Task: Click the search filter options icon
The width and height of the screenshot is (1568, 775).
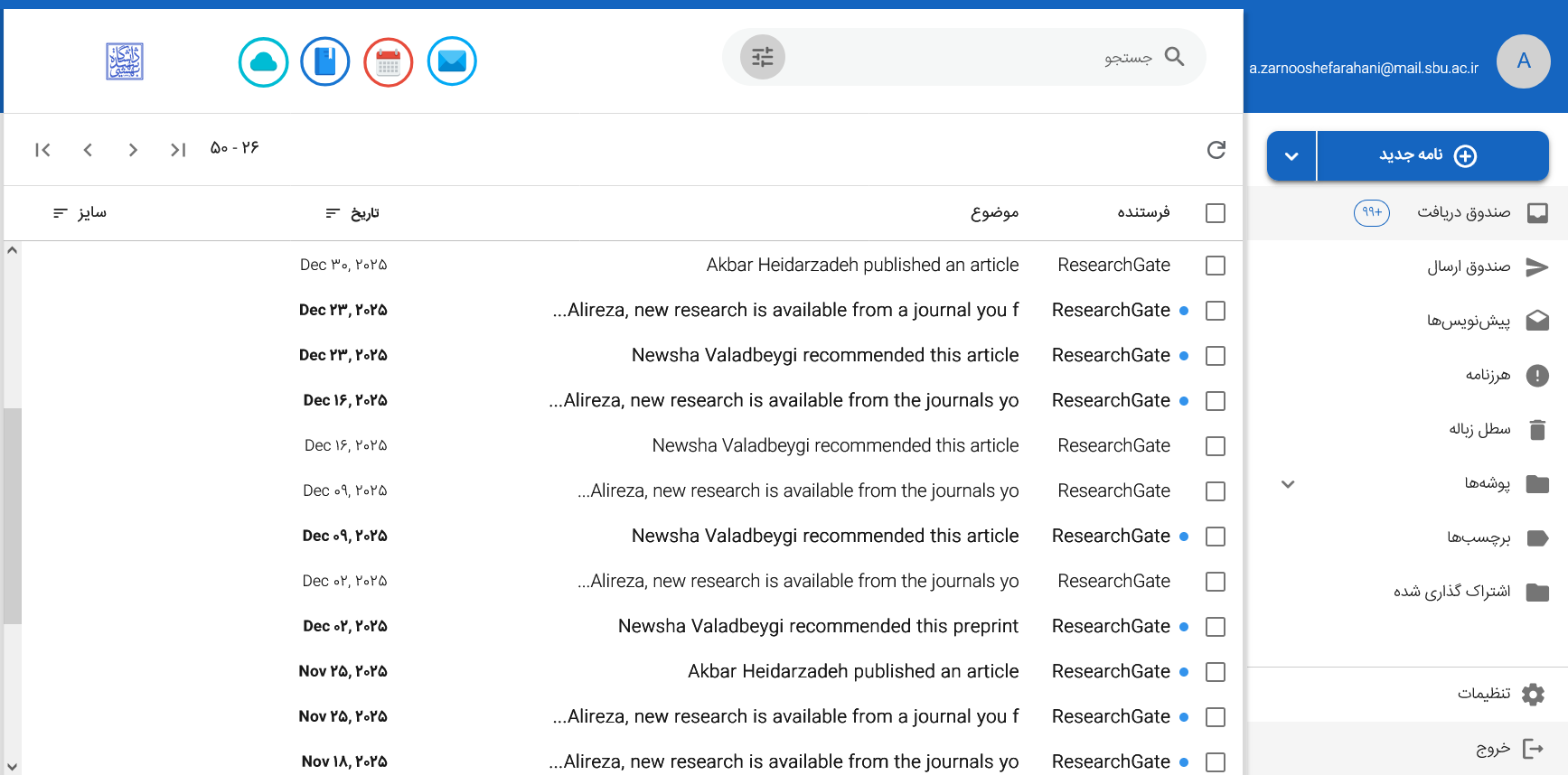Action: [763, 57]
